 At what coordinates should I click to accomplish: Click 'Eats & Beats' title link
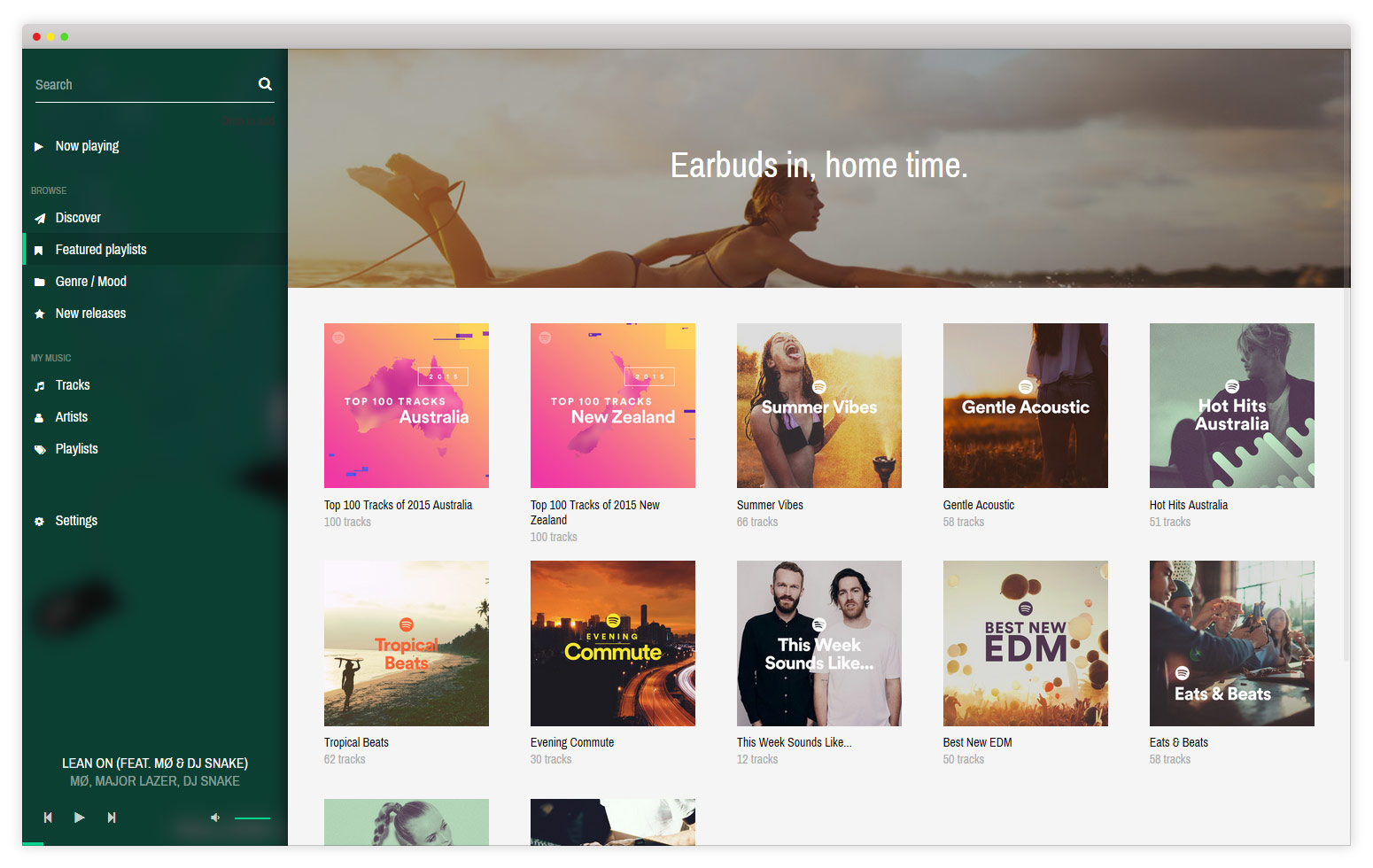[x=1179, y=742]
